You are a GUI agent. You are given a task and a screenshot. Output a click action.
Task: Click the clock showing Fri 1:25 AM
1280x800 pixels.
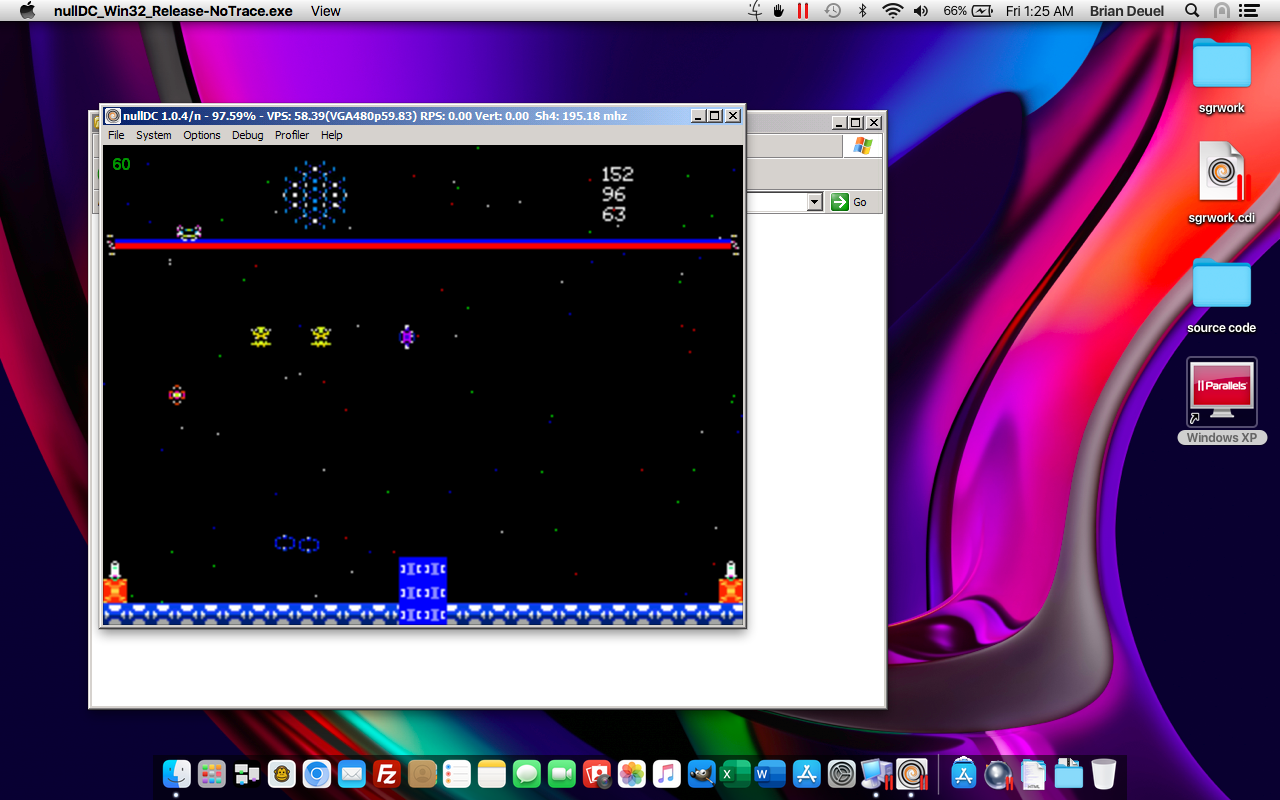tap(1040, 11)
